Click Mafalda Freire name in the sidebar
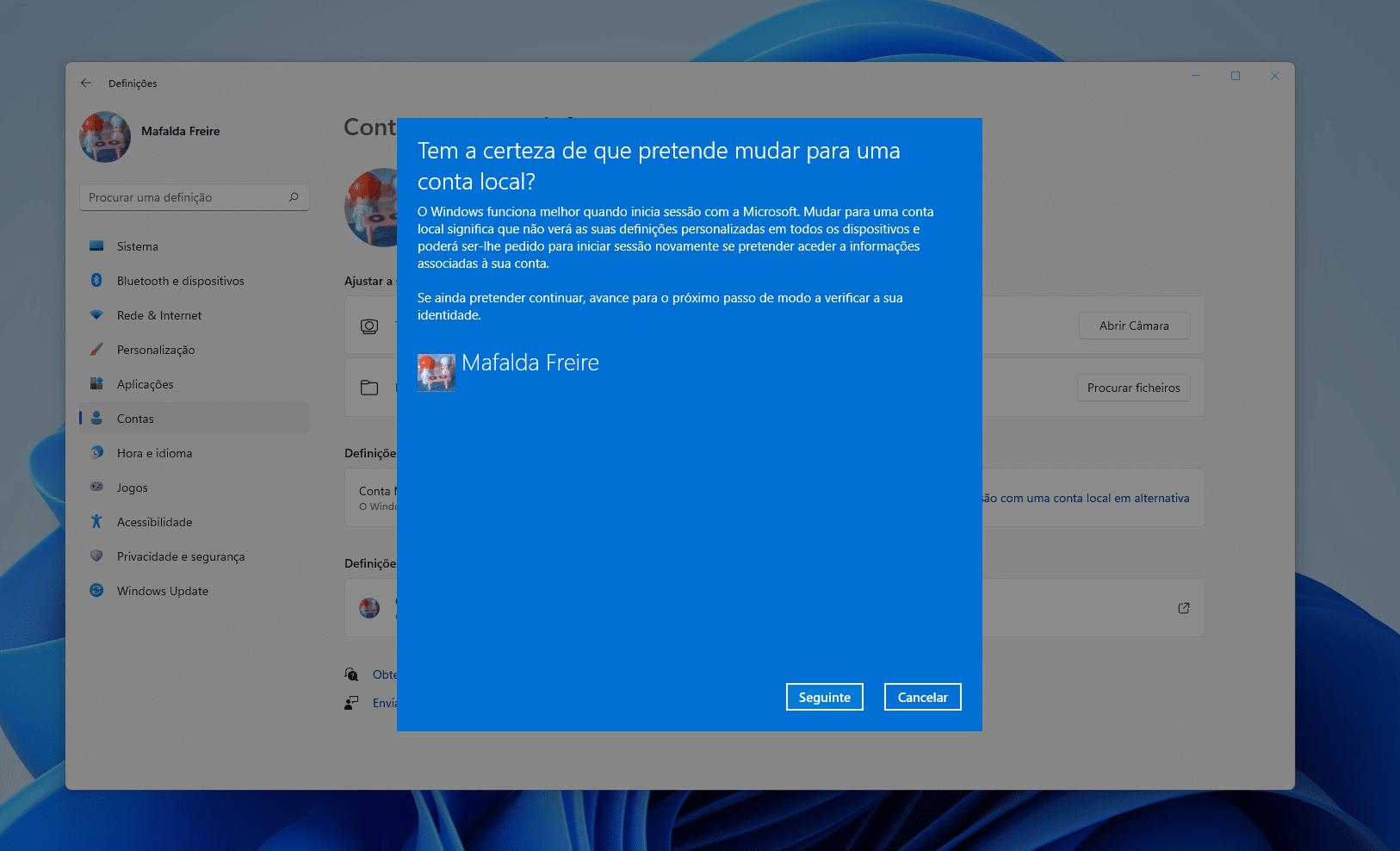 click(x=181, y=131)
